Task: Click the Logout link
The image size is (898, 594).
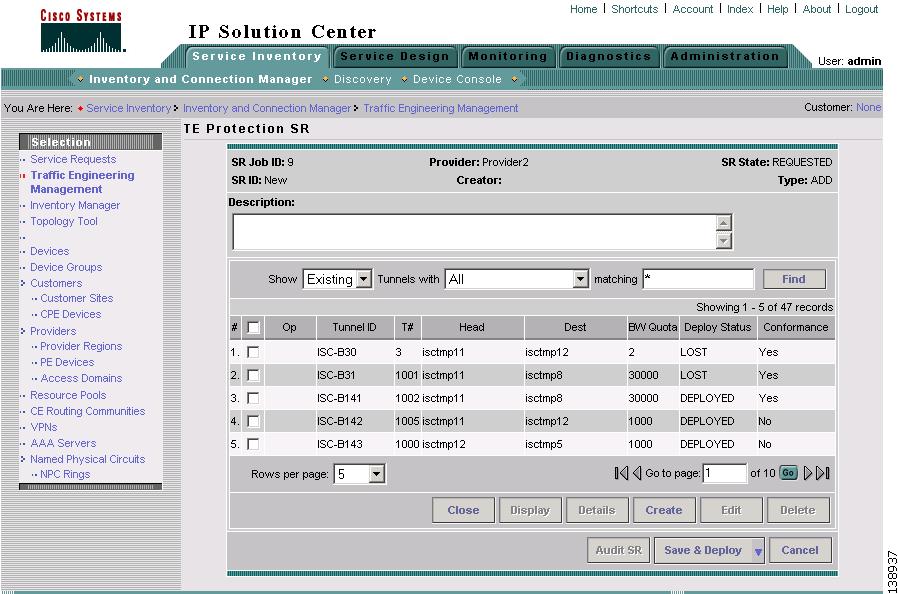Action: (861, 9)
